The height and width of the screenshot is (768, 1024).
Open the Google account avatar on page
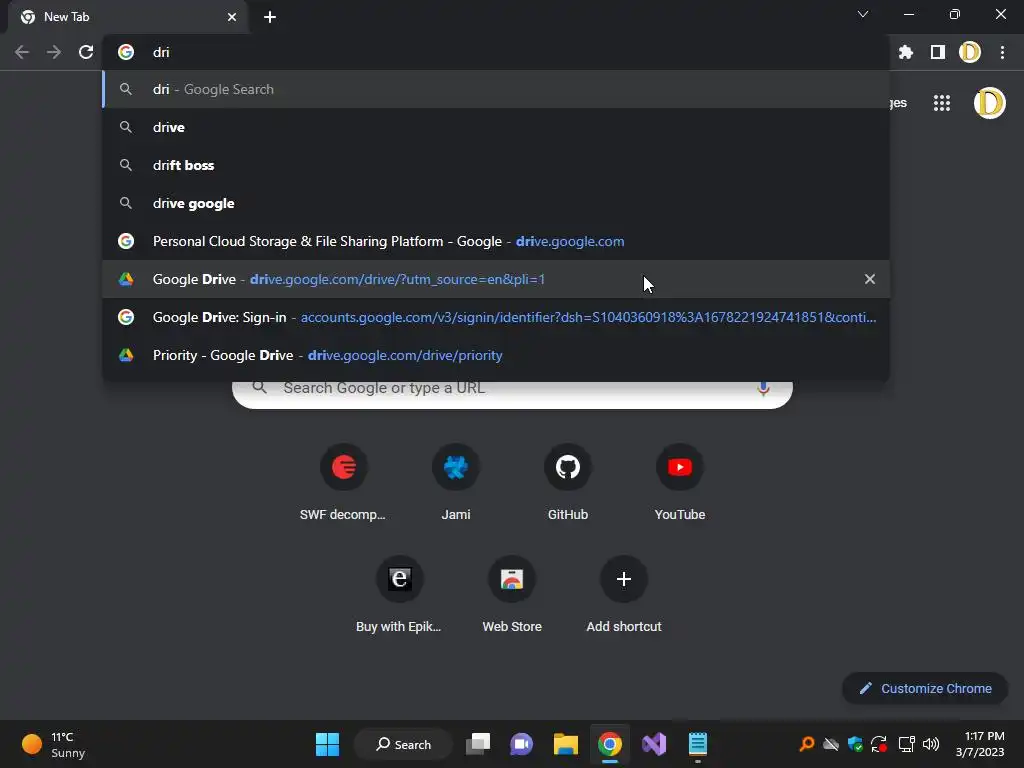pos(989,103)
